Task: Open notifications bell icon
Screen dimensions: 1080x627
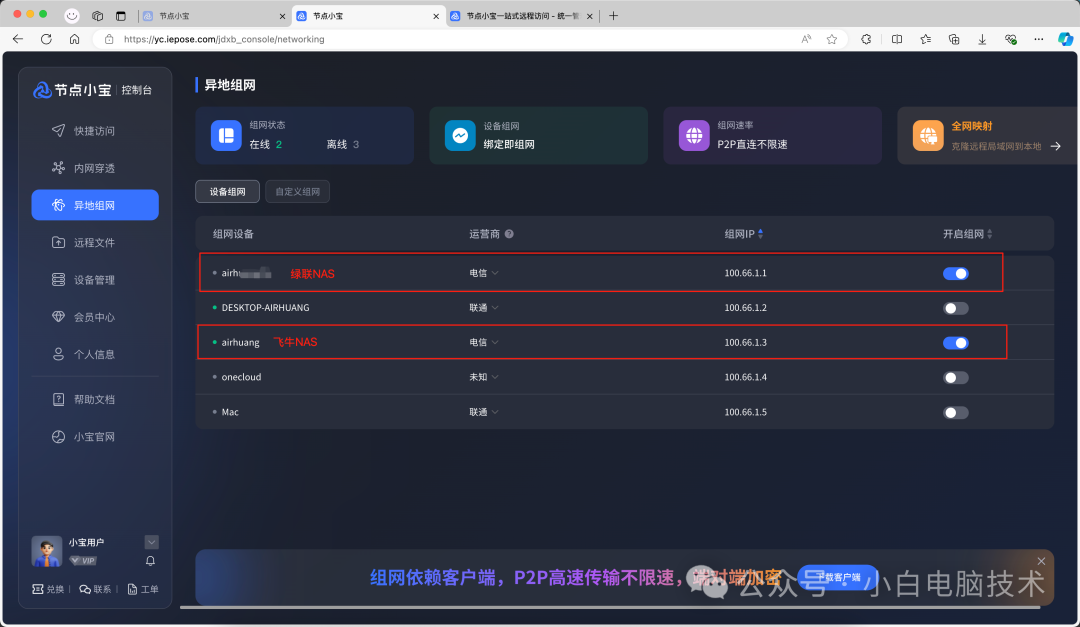Action: pyautogui.click(x=150, y=561)
